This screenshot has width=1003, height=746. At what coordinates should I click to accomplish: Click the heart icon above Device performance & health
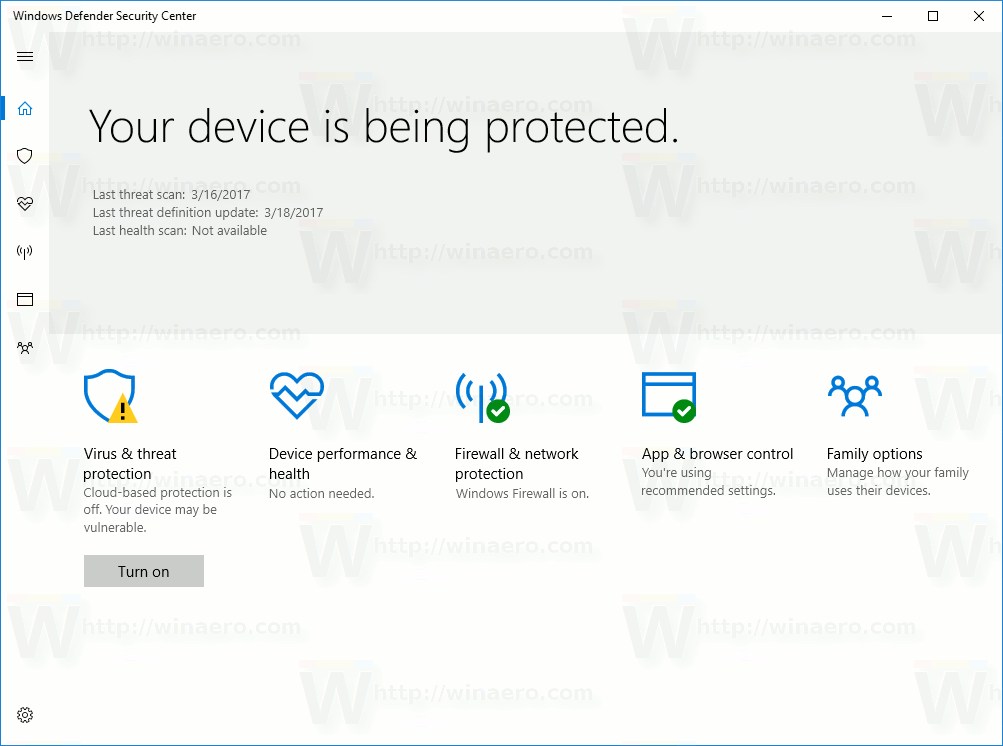tap(295, 394)
